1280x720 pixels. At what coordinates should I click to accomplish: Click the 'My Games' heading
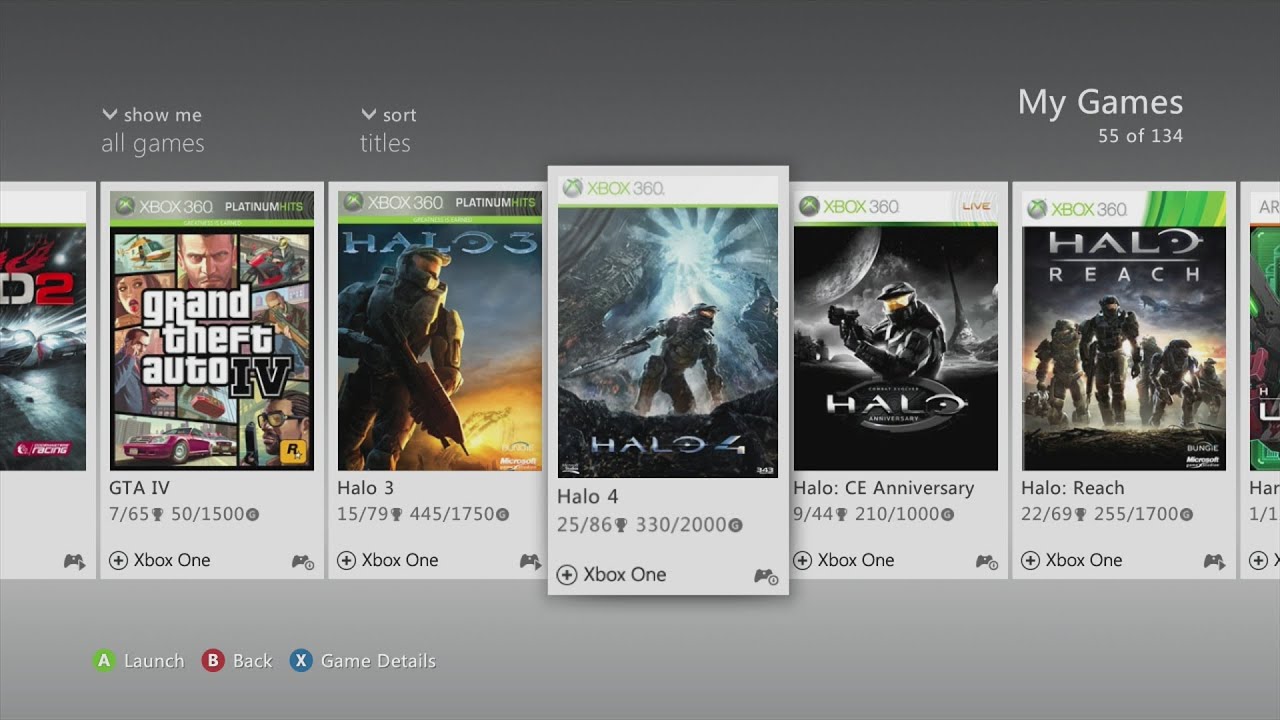click(x=1100, y=102)
